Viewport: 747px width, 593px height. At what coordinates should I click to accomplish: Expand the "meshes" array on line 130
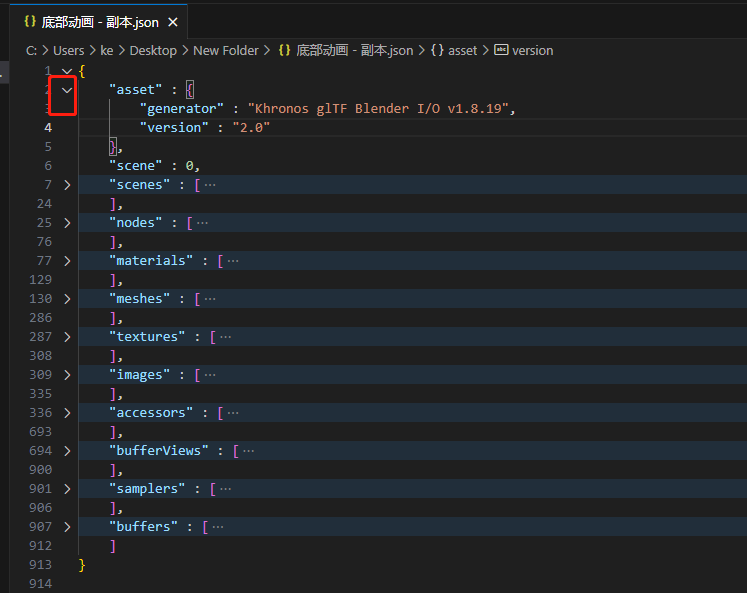67,299
